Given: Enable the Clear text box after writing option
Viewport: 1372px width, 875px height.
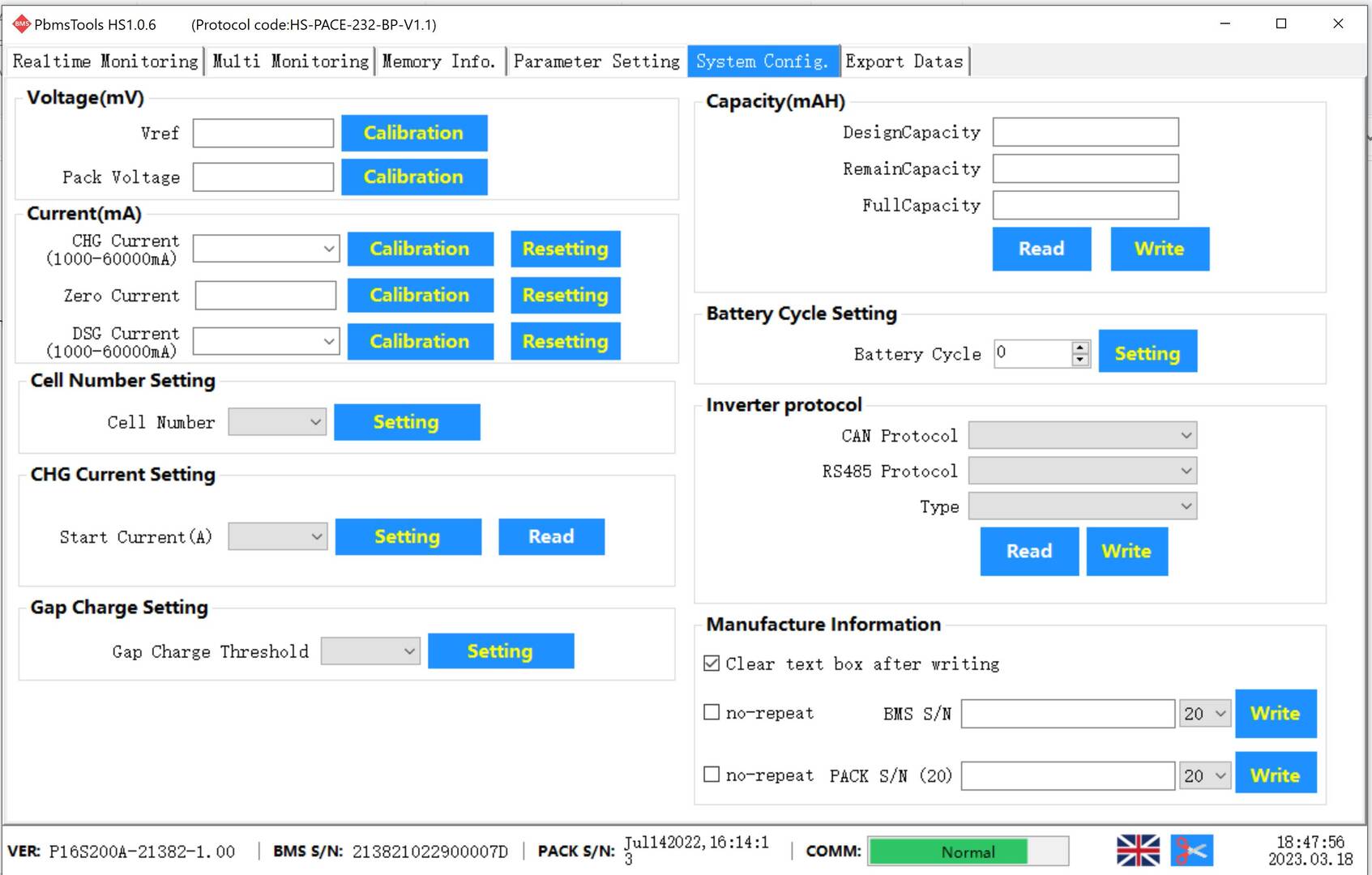Looking at the screenshot, I should pyautogui.click(x=711, y=663).
